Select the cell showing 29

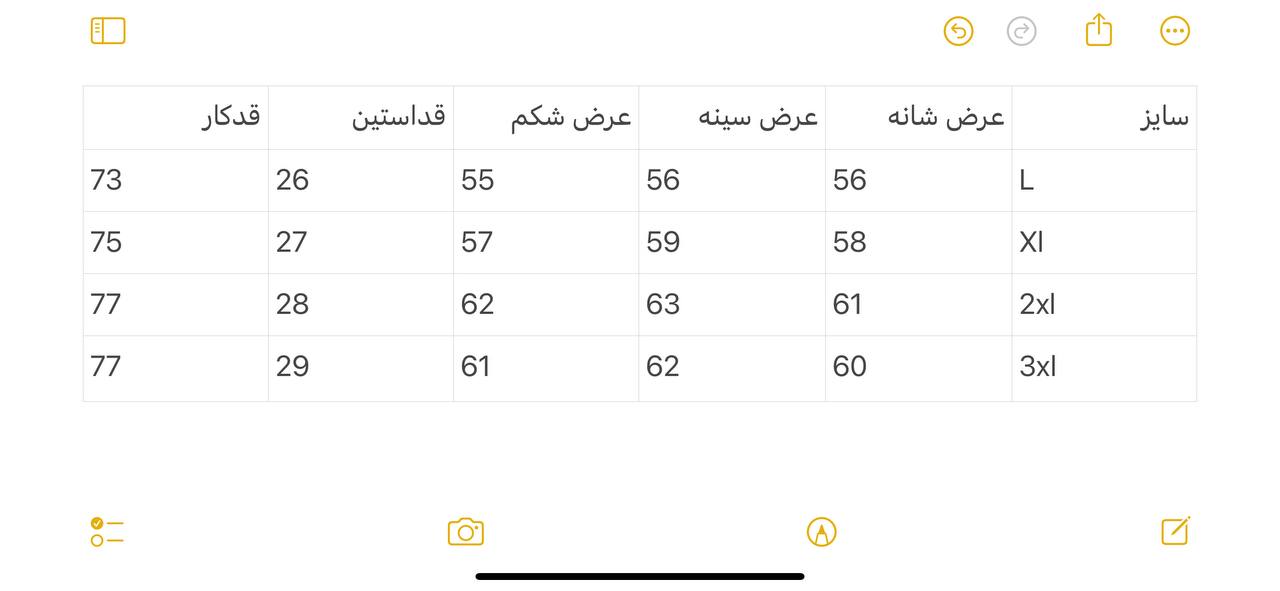coord(361,368)
